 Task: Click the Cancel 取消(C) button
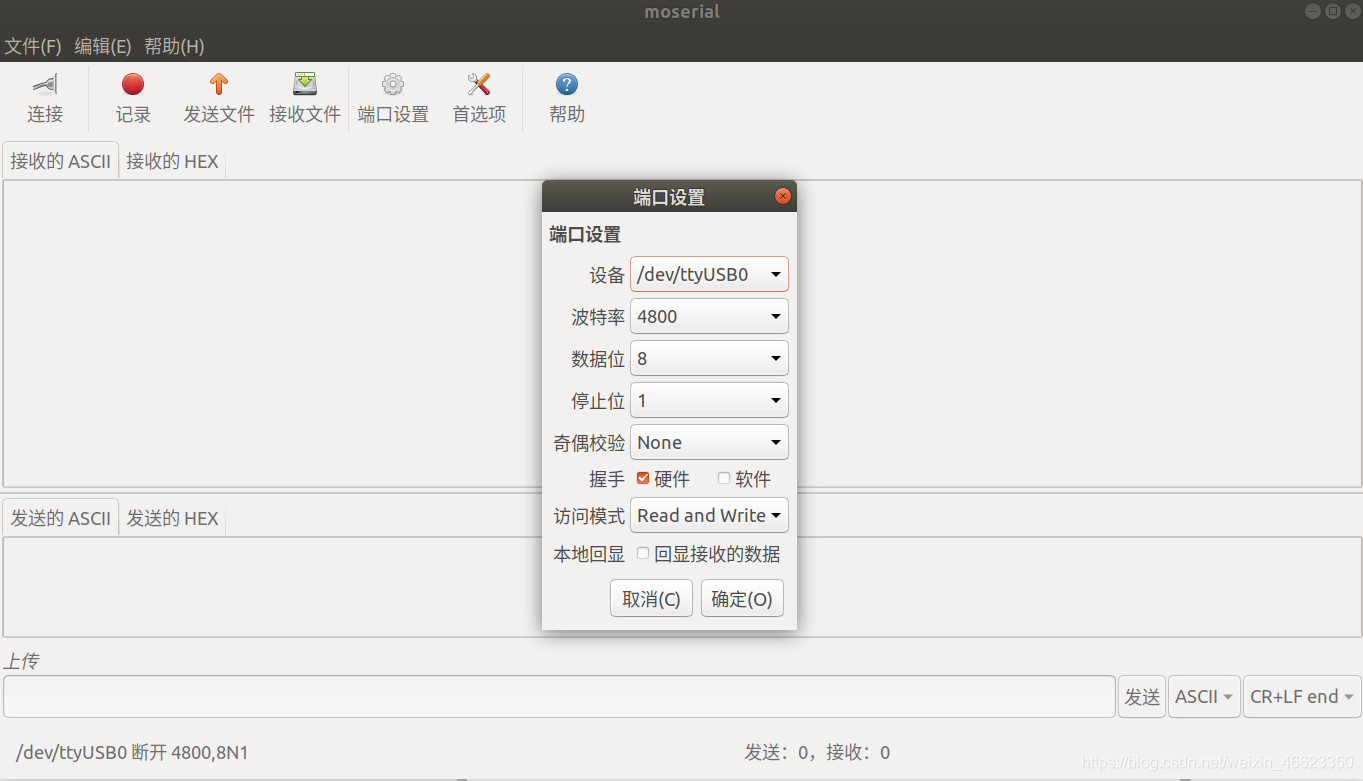pyautogui.click(x=651, y=598)
